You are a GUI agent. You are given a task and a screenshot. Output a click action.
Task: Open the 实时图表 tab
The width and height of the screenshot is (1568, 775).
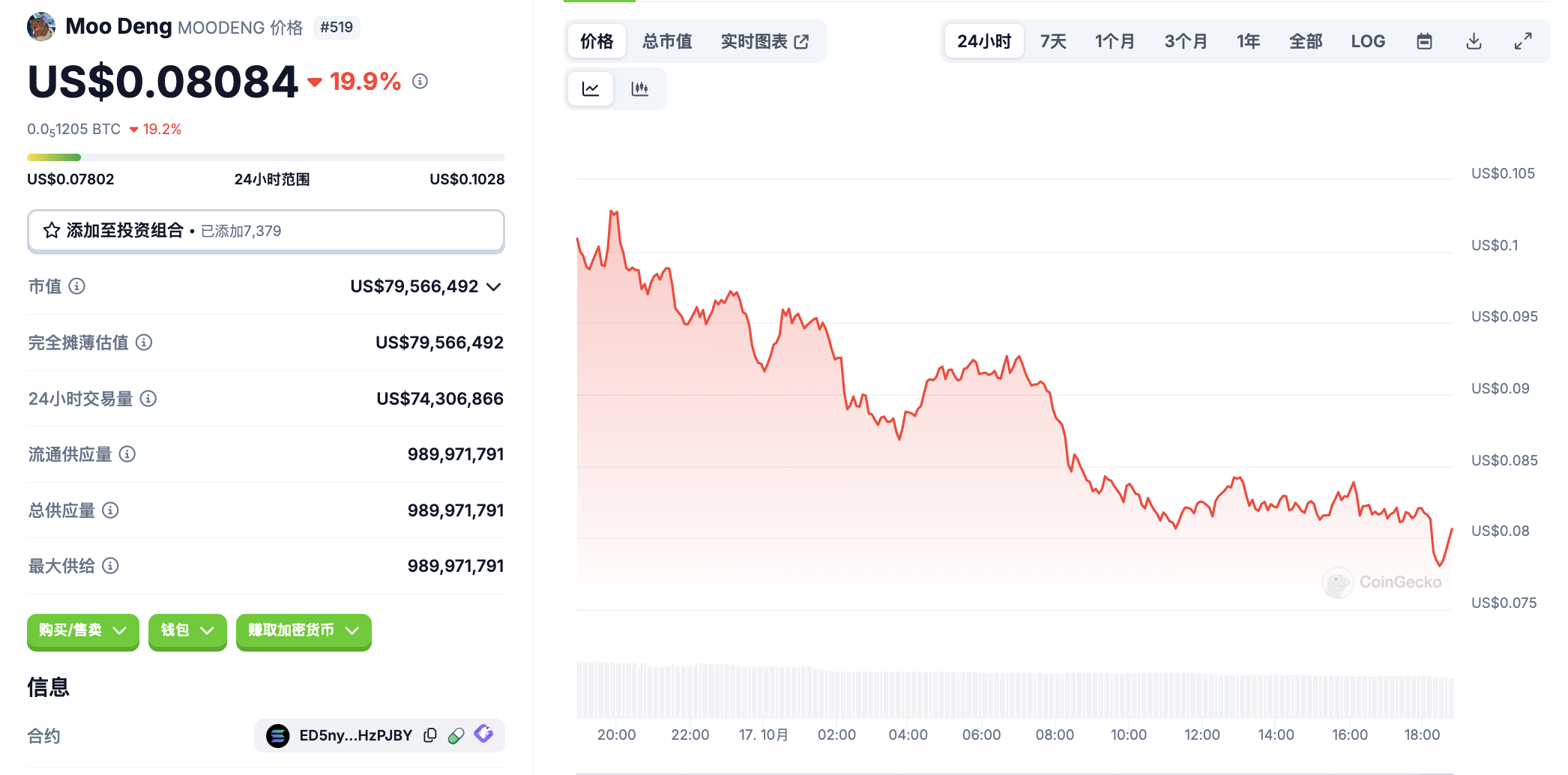pos(764,41)
